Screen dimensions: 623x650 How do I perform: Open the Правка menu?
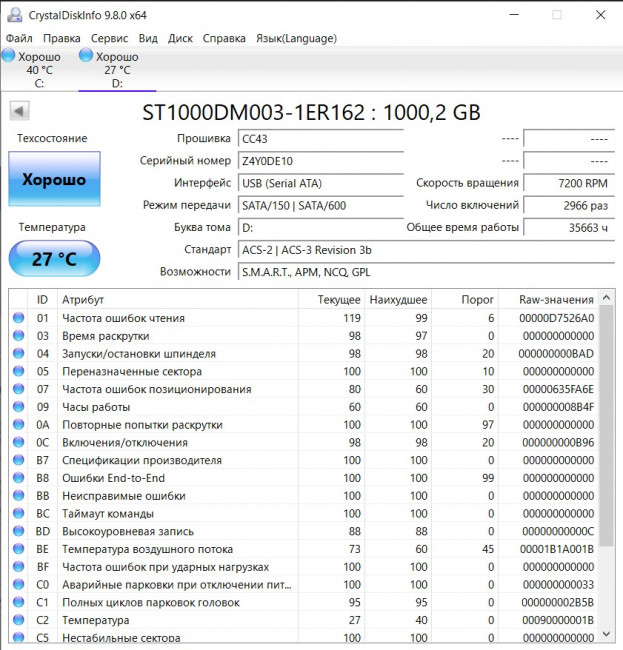[62, 39]
